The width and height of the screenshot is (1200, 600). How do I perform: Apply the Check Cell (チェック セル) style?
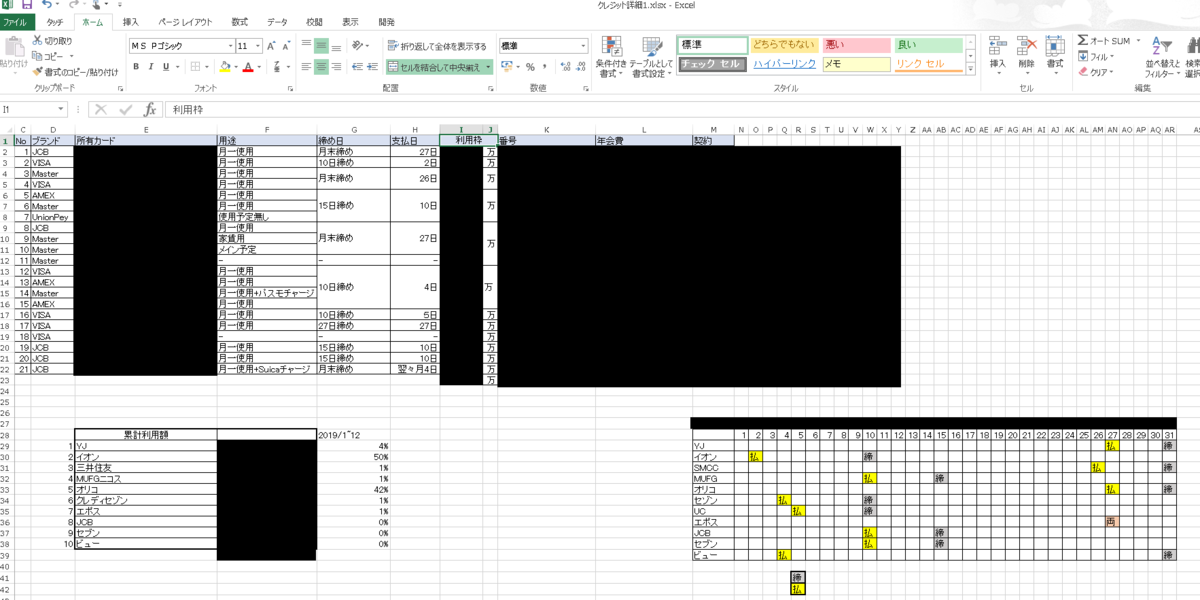coord(712,64)
